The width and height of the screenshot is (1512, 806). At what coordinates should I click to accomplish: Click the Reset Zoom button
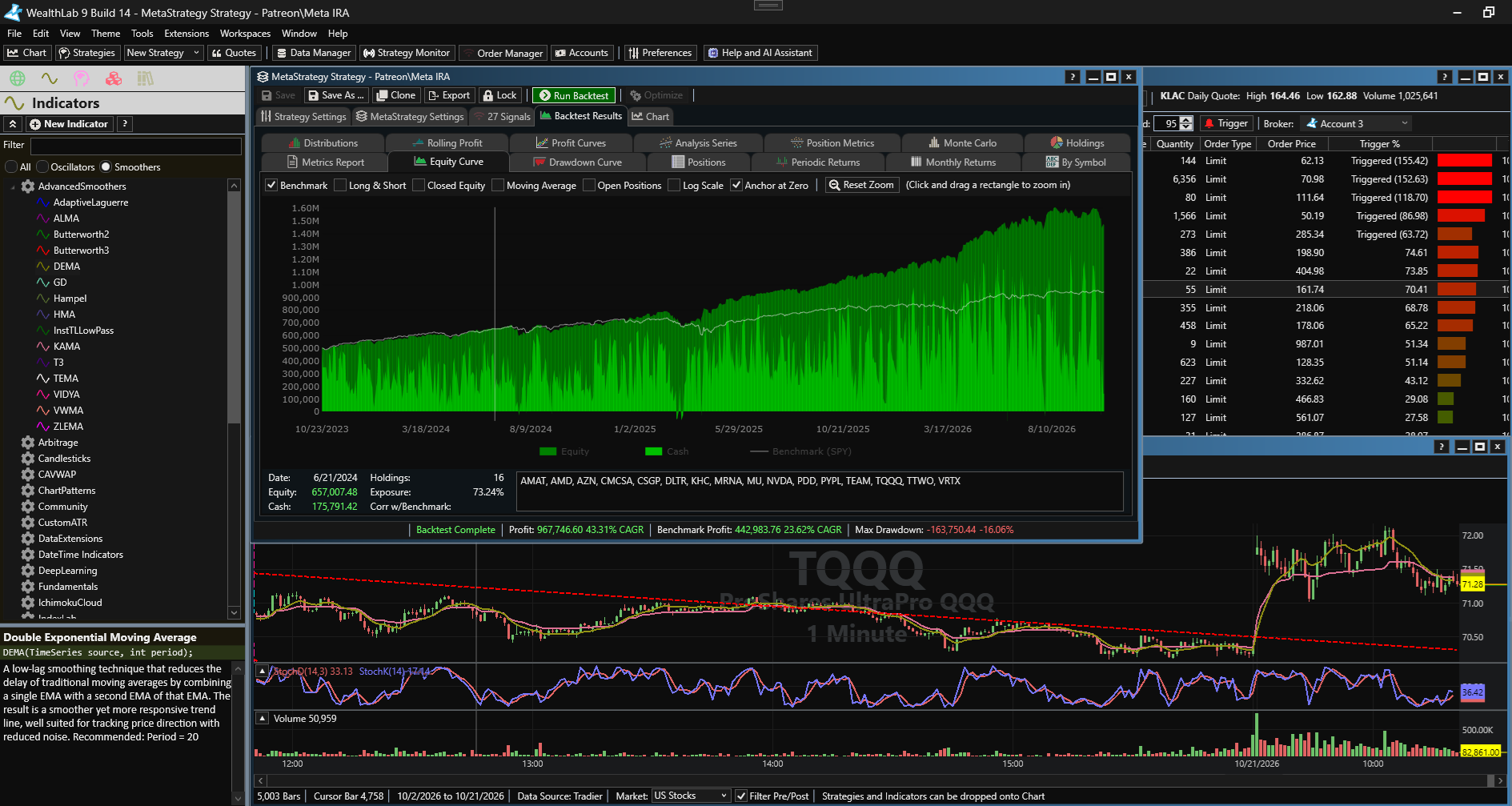coord(860,185)
